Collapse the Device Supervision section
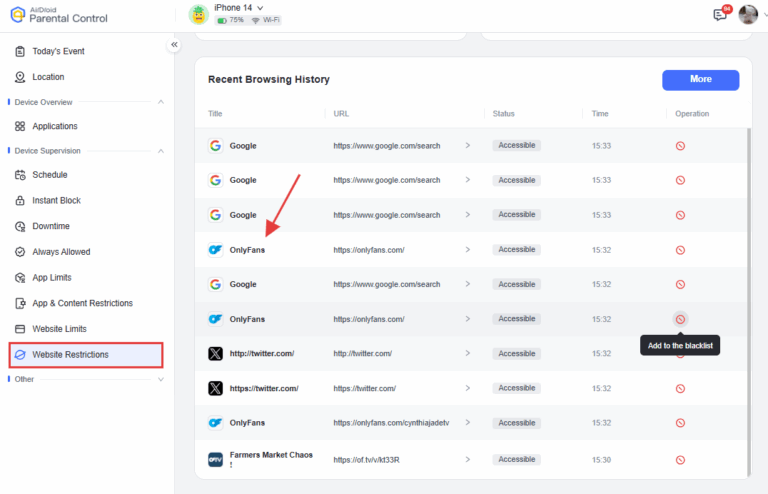The width and height of the screenshot is (768, 494). (x=161, y=151)
